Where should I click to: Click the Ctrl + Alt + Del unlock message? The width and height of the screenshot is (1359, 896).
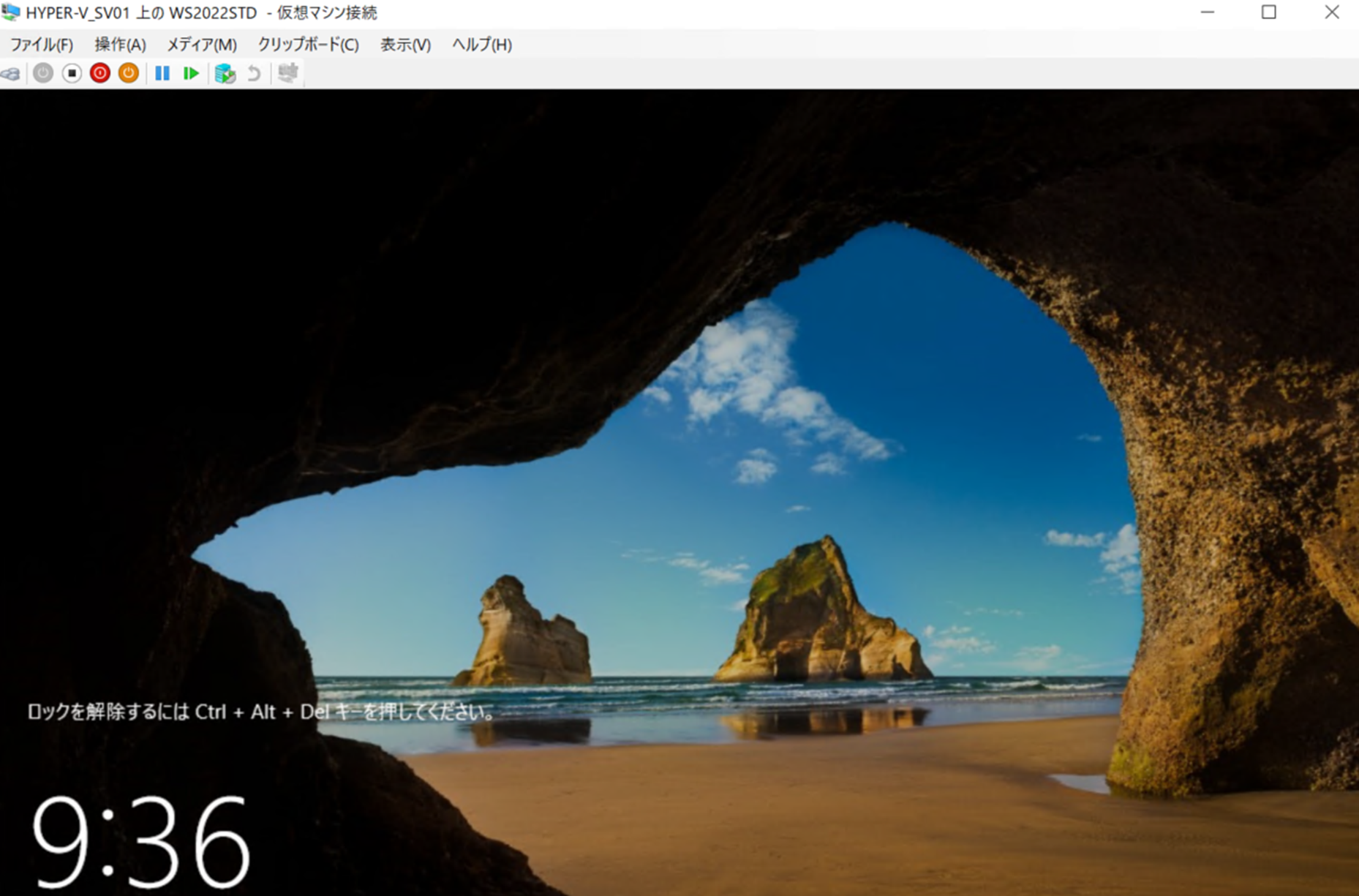click(261, 712)
